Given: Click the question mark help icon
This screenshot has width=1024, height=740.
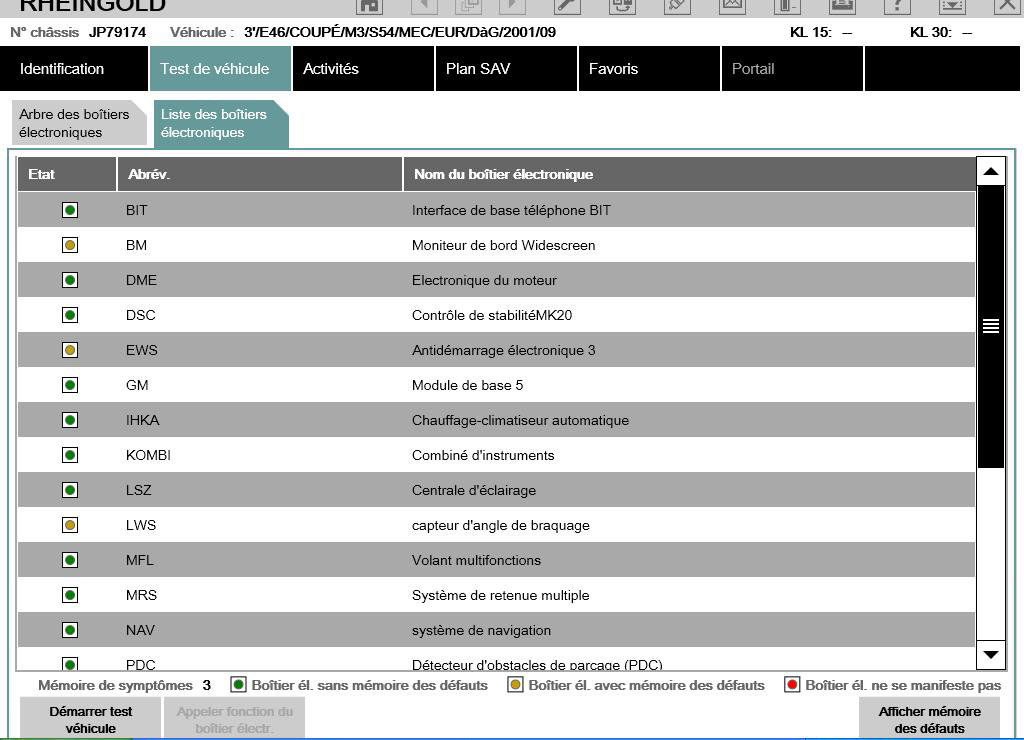Looking at the screenshot, I should click(897, 6).
